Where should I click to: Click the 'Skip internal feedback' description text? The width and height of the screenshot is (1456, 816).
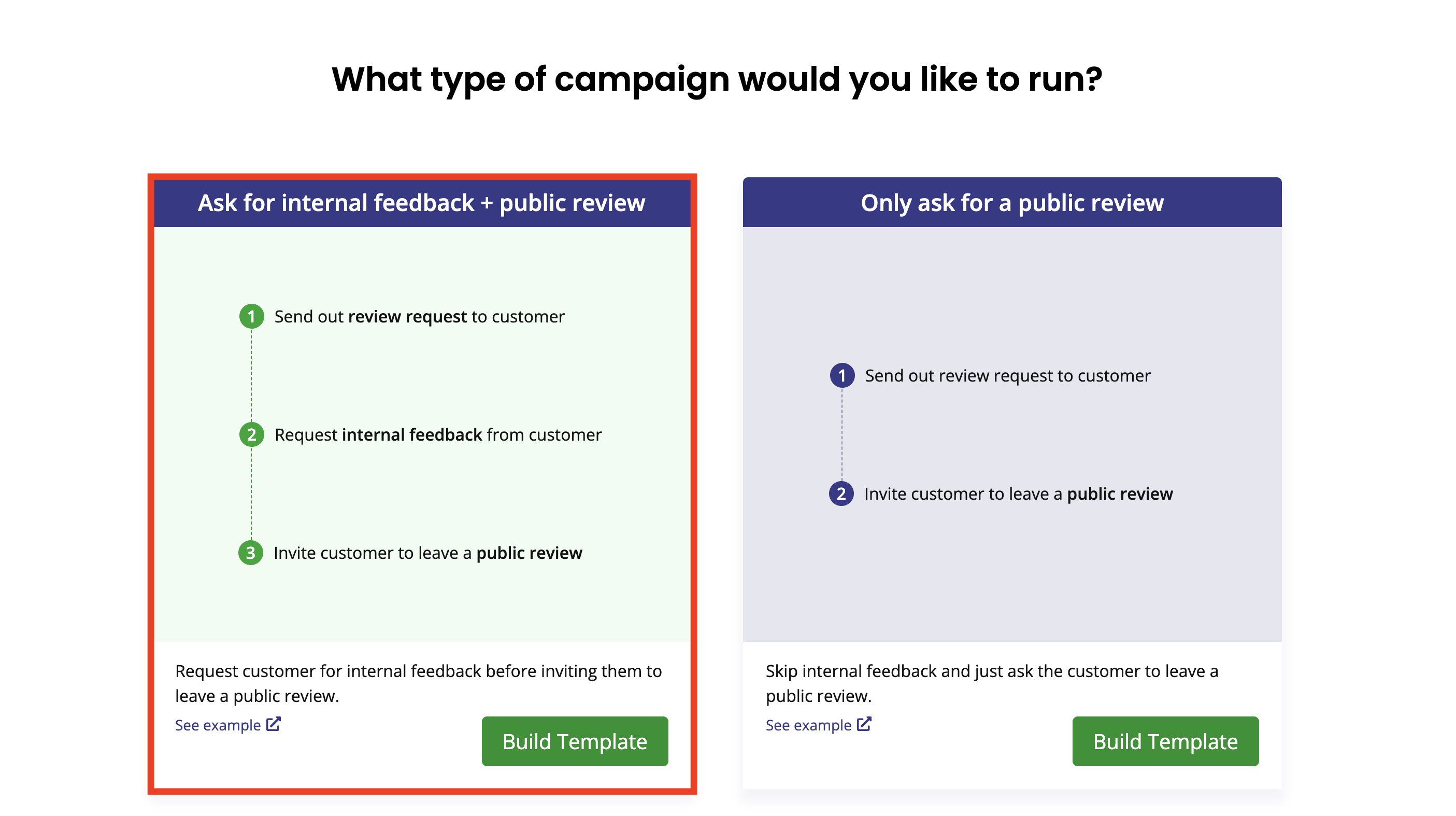point(992,683)
